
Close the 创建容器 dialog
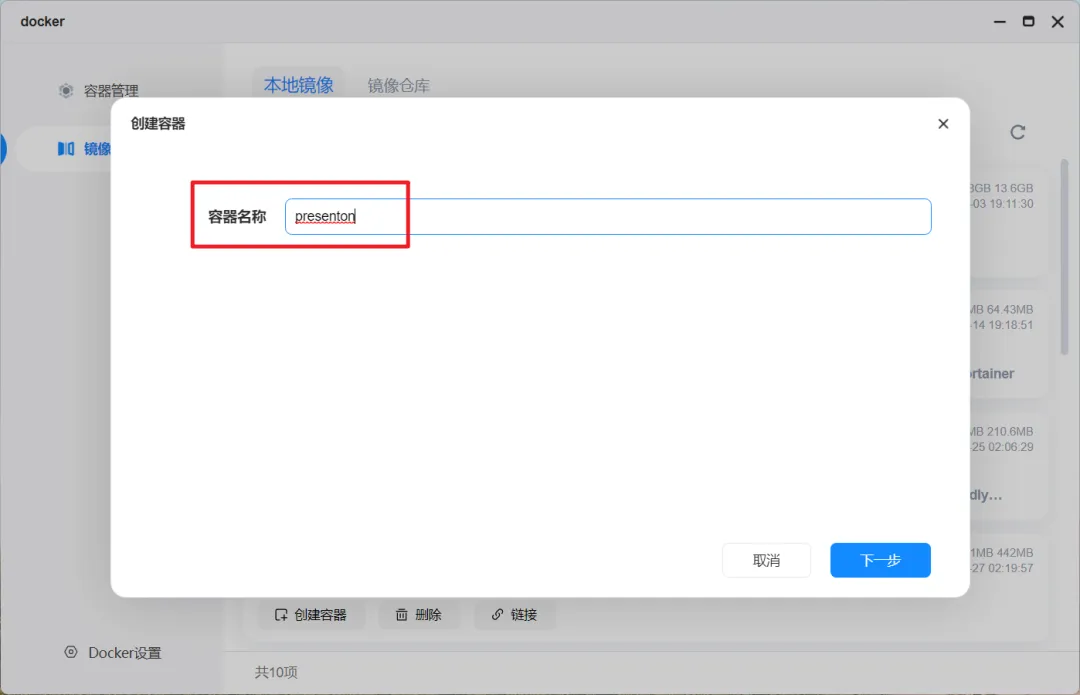(x=943, y=123)
